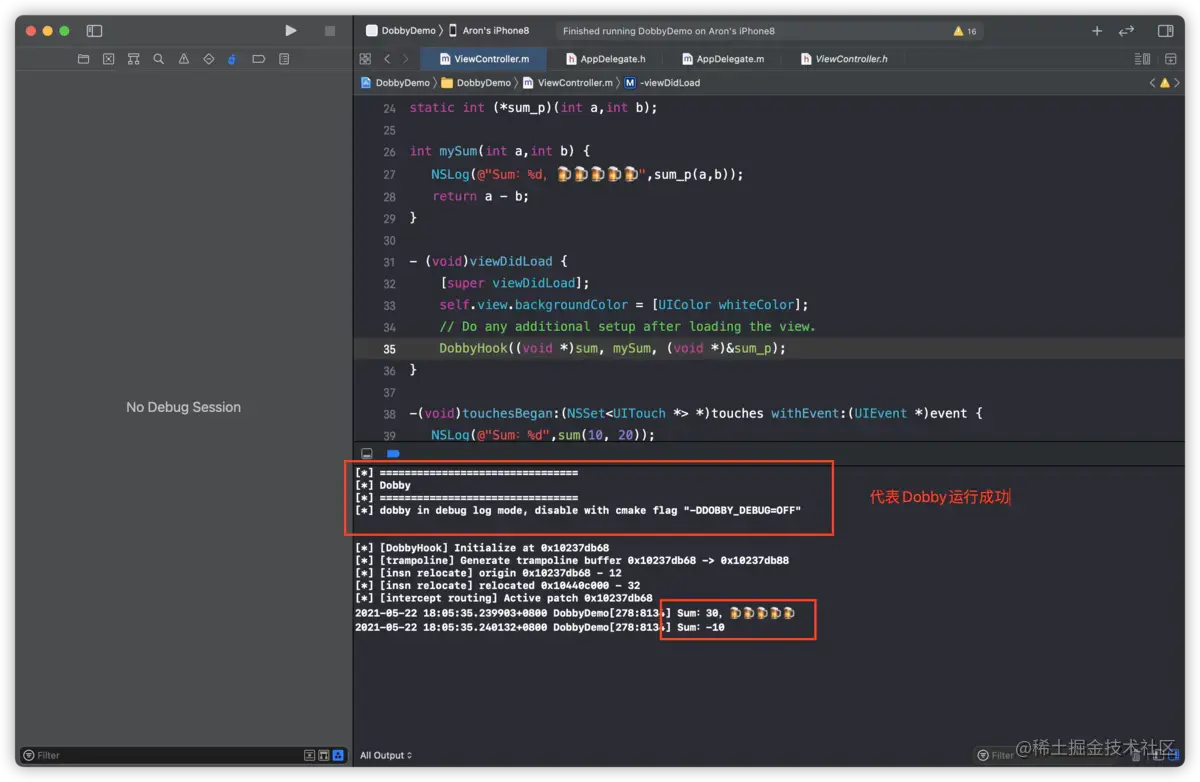Open the Library with the plus button
1200x782 pixels.
(x=1097, y=31)
